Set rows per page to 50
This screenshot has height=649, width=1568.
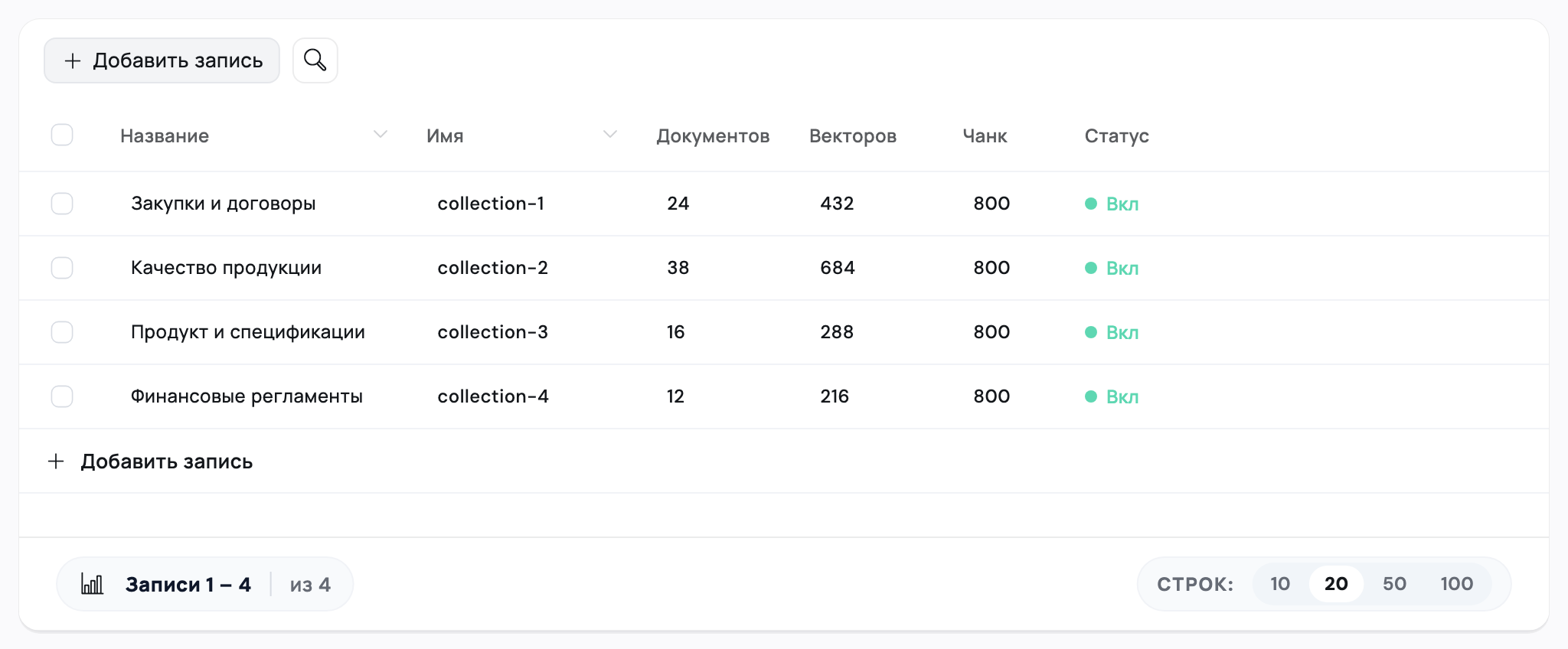coord(1394,584)
